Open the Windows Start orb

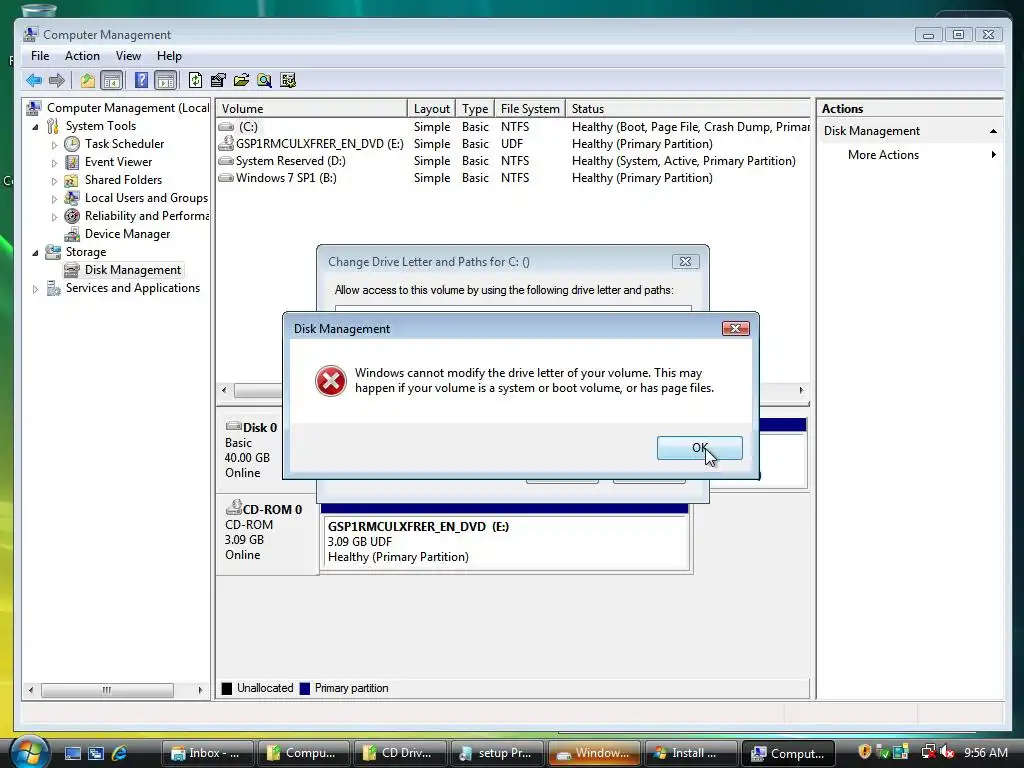[x=30, y=752]
